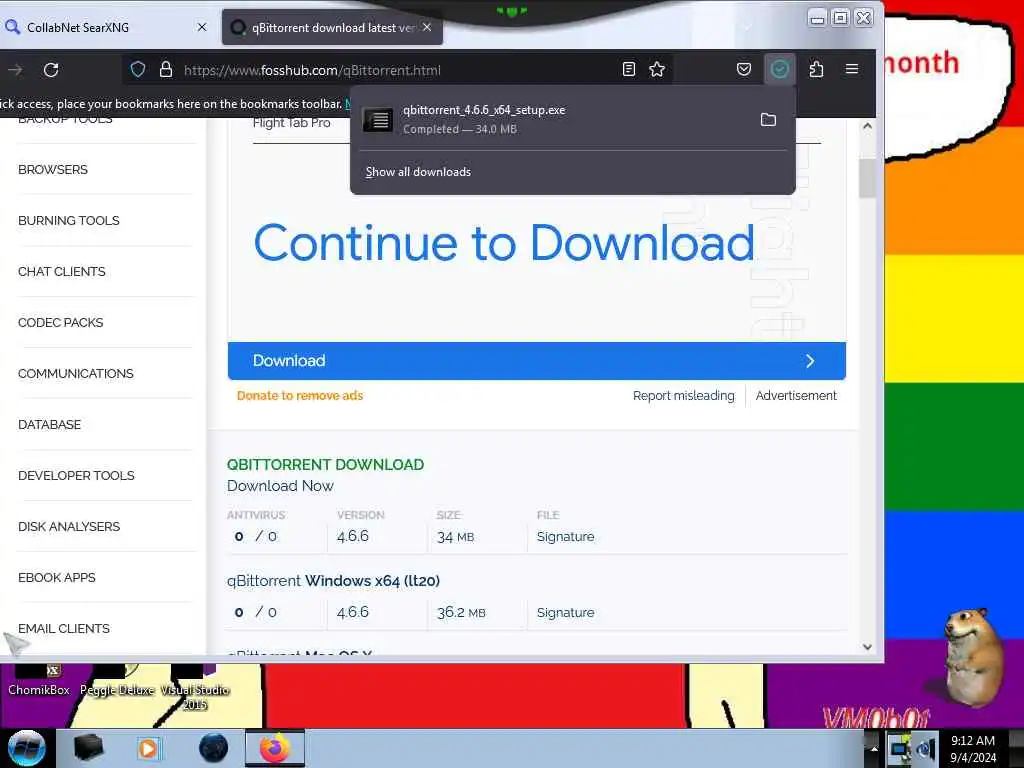Click Show all downloads
Screen dimensions: 1024x768
[418, 172]
